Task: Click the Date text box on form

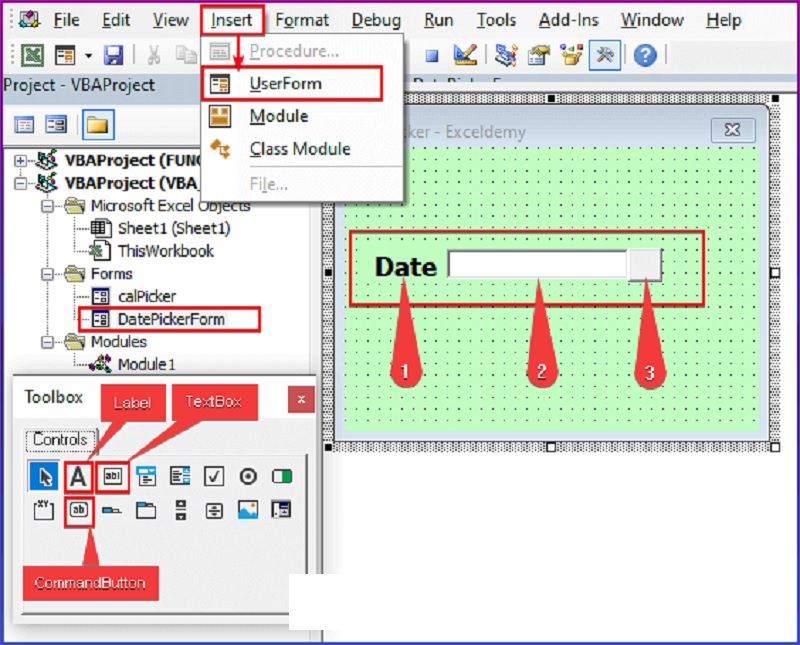Action: point(537,265)
